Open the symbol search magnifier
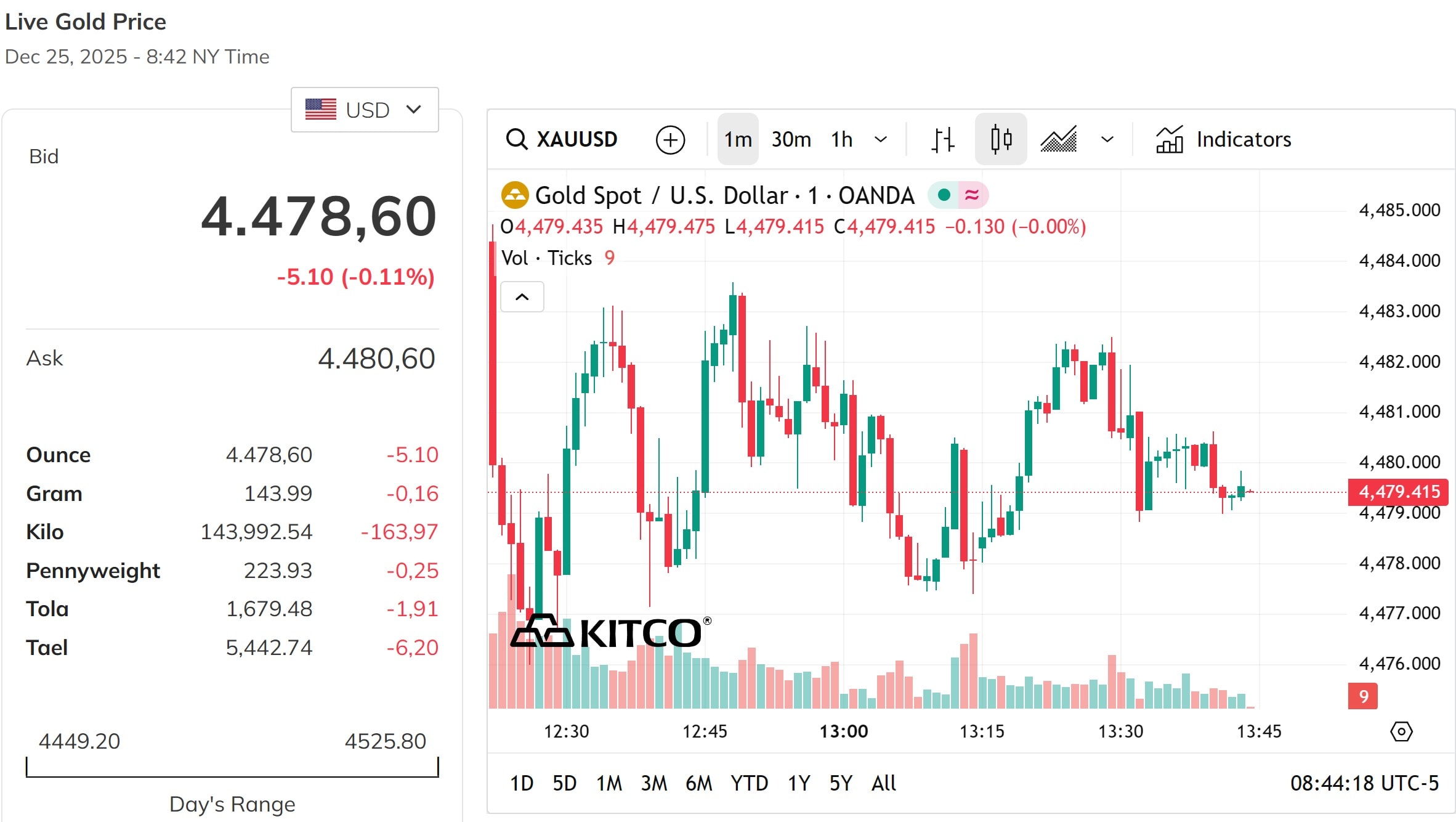The image size is (1456, 822). pyautogui.click(x=516, y=139)
